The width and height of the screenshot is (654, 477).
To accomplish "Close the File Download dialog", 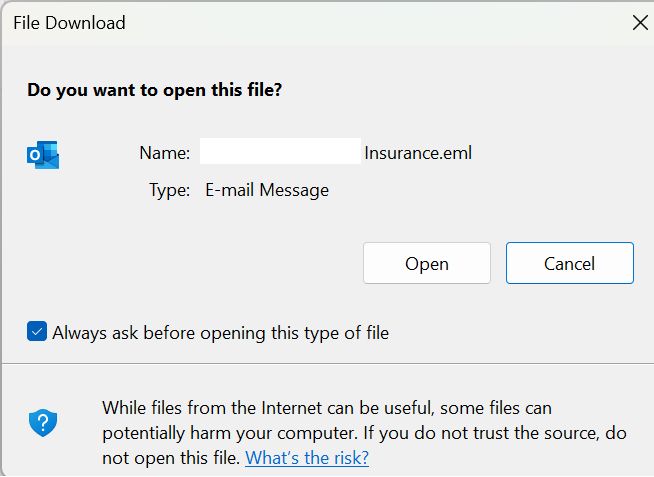I will pyautogui.click(x=640, y=23).
